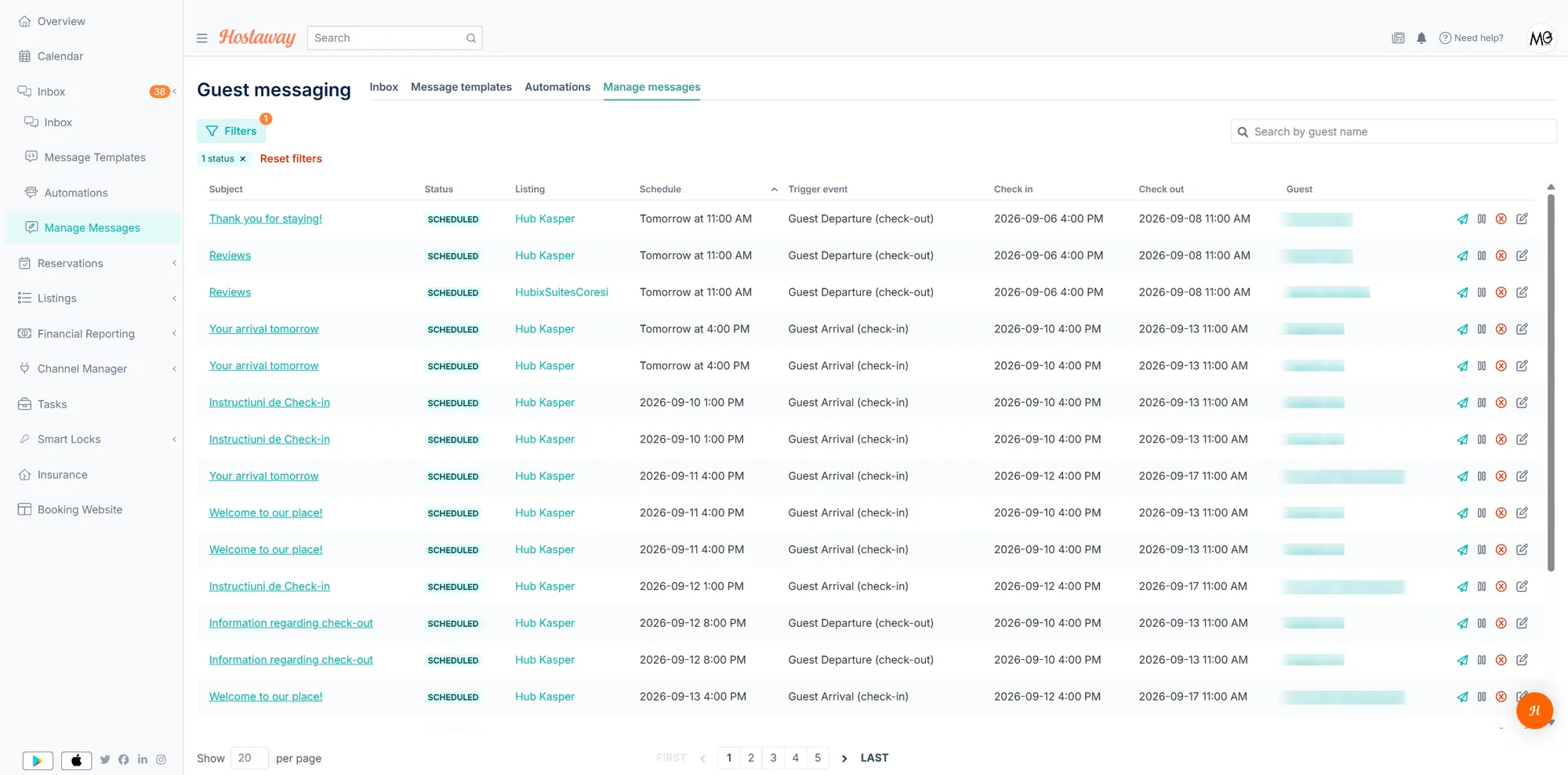Click the Reset filters link

point(291,159)
